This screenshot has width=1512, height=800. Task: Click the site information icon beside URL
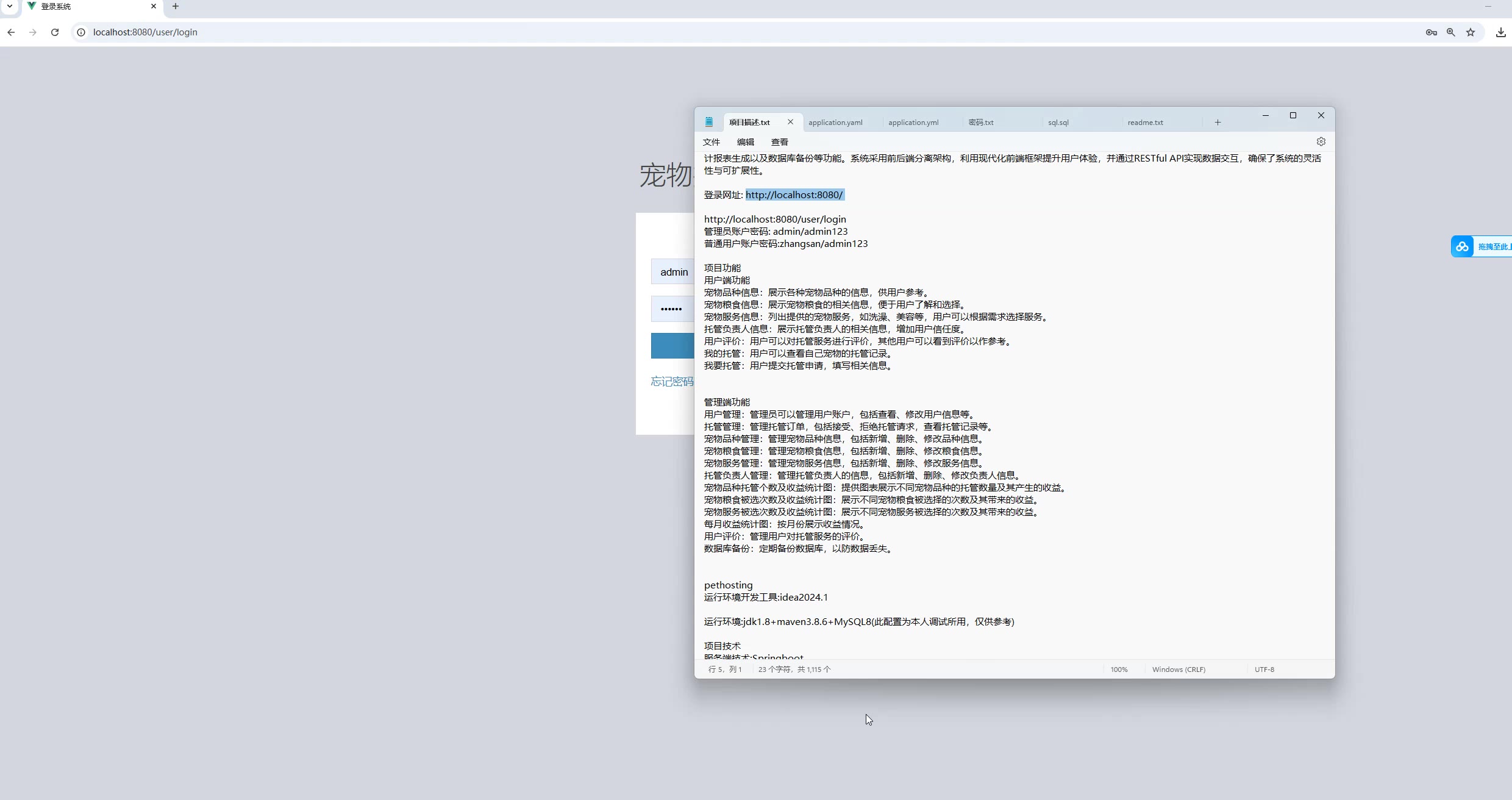click(x=81, y=32)
